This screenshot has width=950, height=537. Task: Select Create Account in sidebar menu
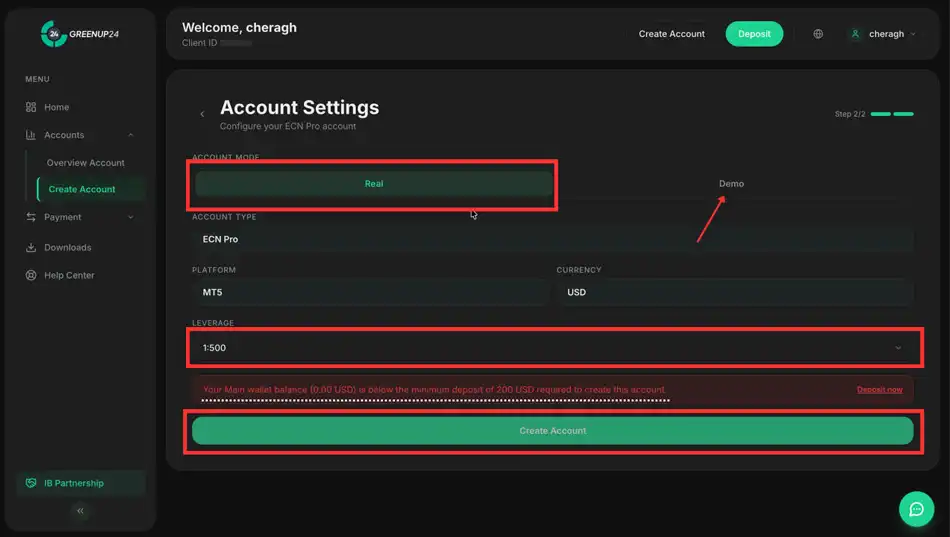[82, 189]
